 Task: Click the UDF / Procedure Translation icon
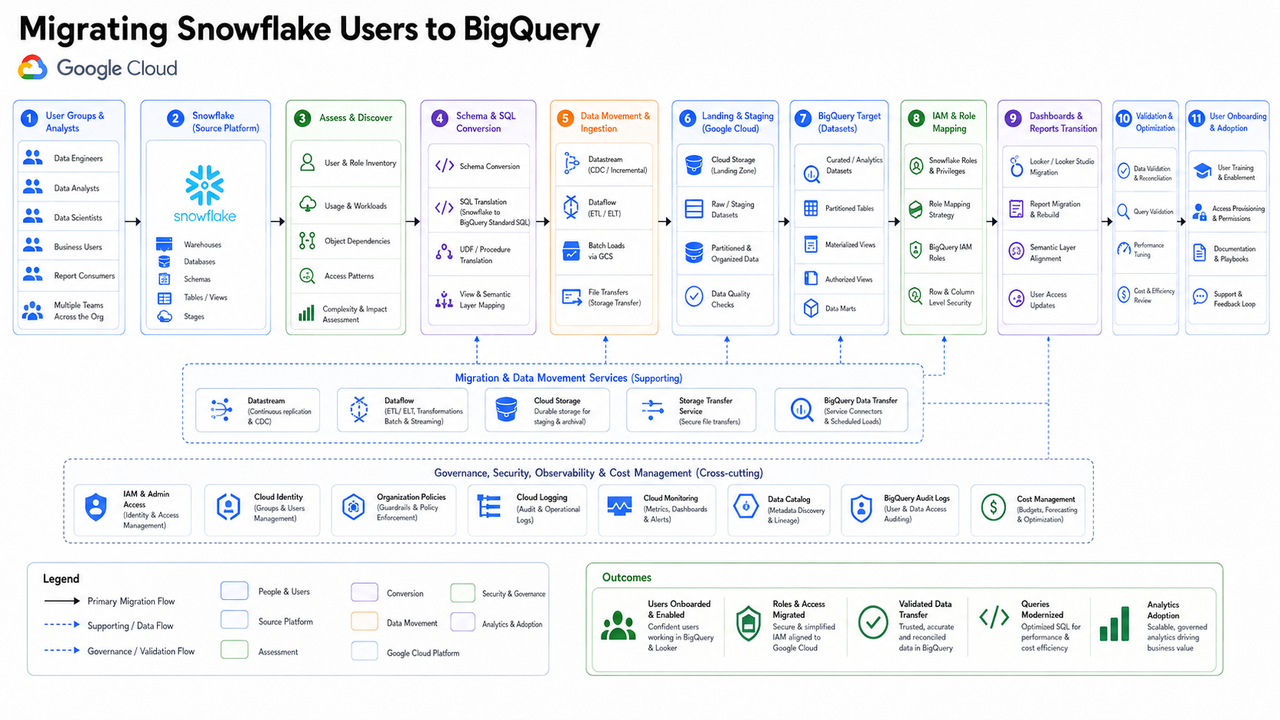[444, 254]
